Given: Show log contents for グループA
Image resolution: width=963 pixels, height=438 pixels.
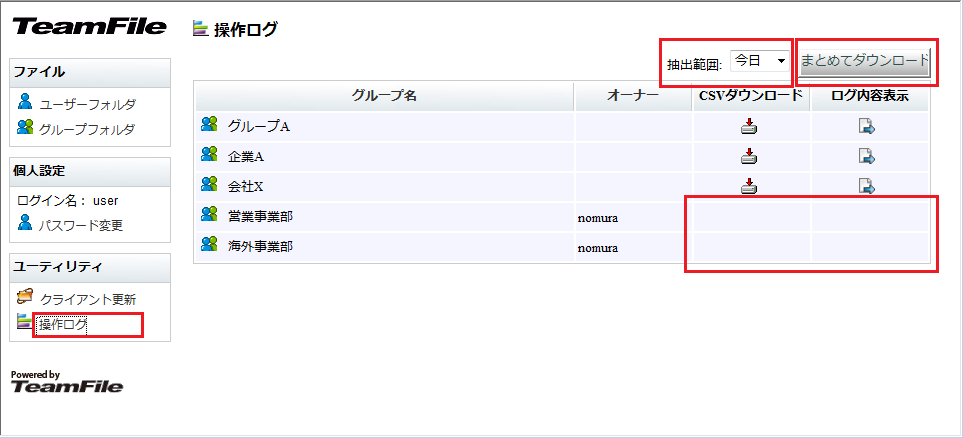Looking at the screenshot, I should pos(867,126).
